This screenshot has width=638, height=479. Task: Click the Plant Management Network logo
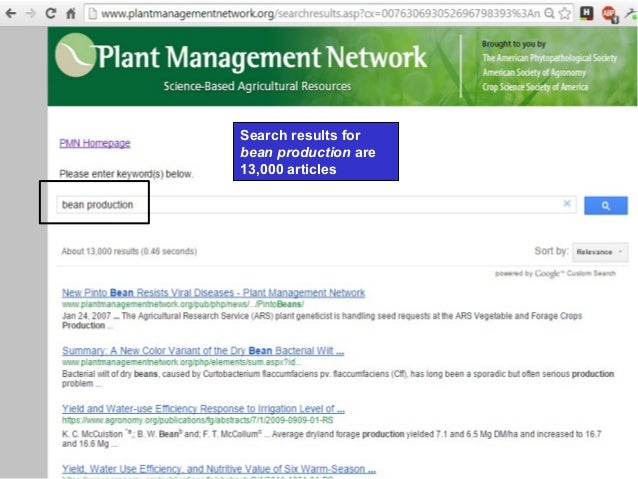241,57
